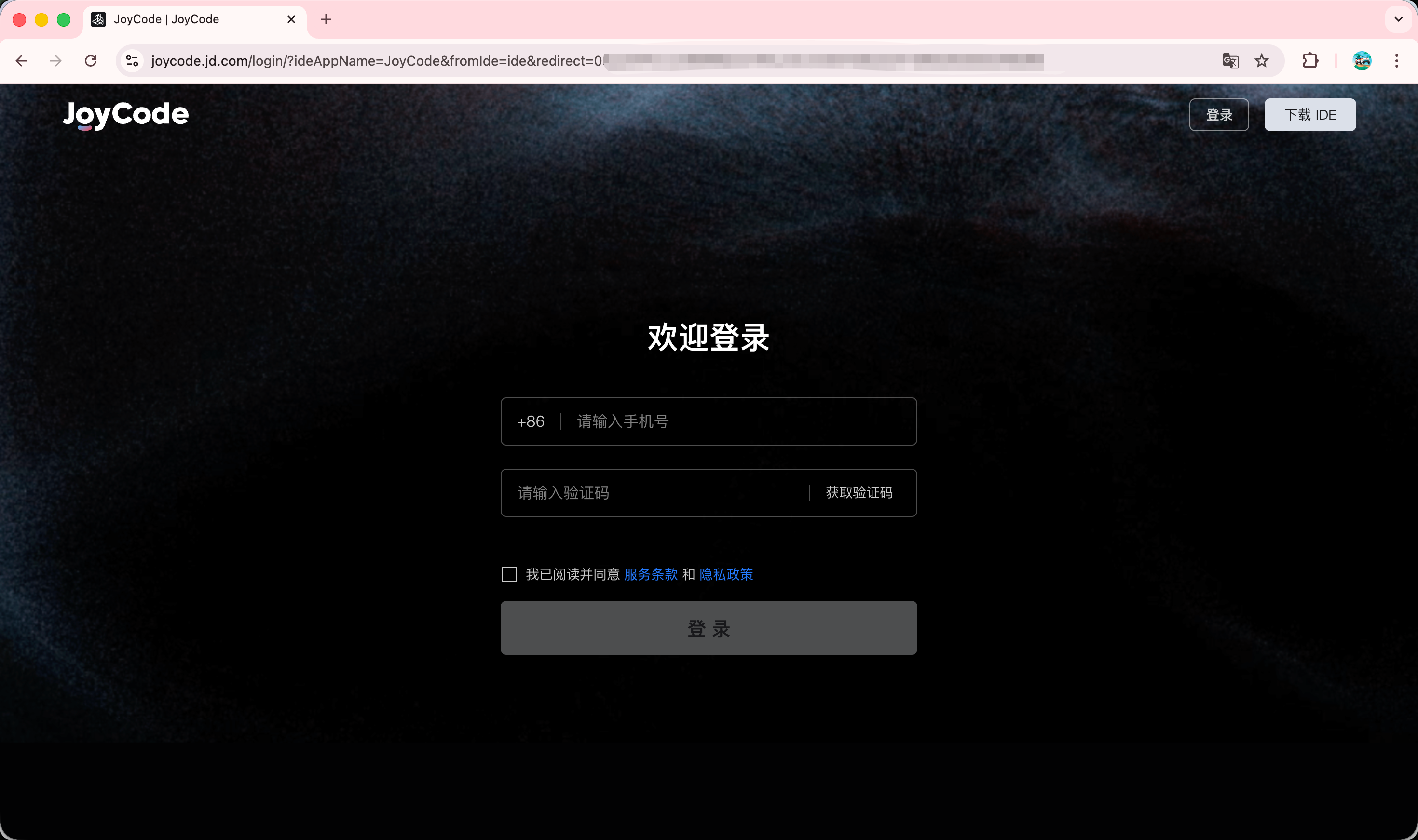Image resolution: width=1418 pixels, height=840 pixels.
Task: Reload the JoyCode login page
Action: click(91, 61)
